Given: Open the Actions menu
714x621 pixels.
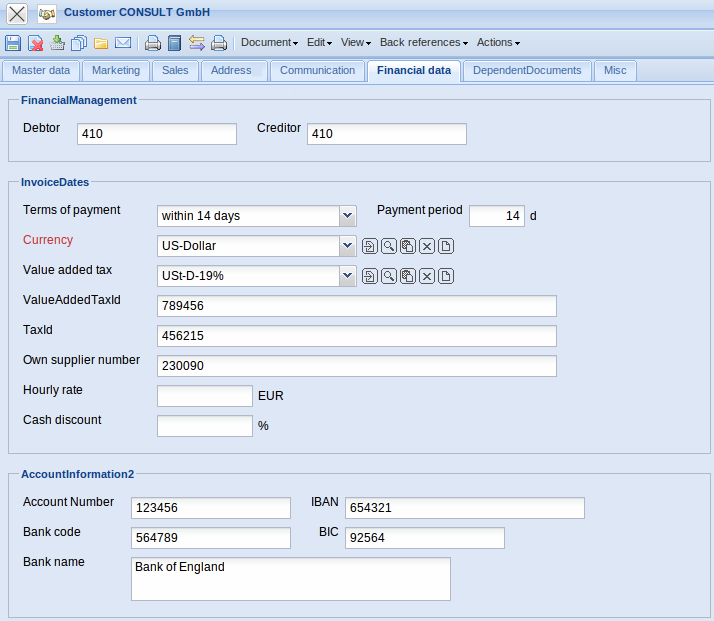Looking at the screenshot, I should point(498,43).
